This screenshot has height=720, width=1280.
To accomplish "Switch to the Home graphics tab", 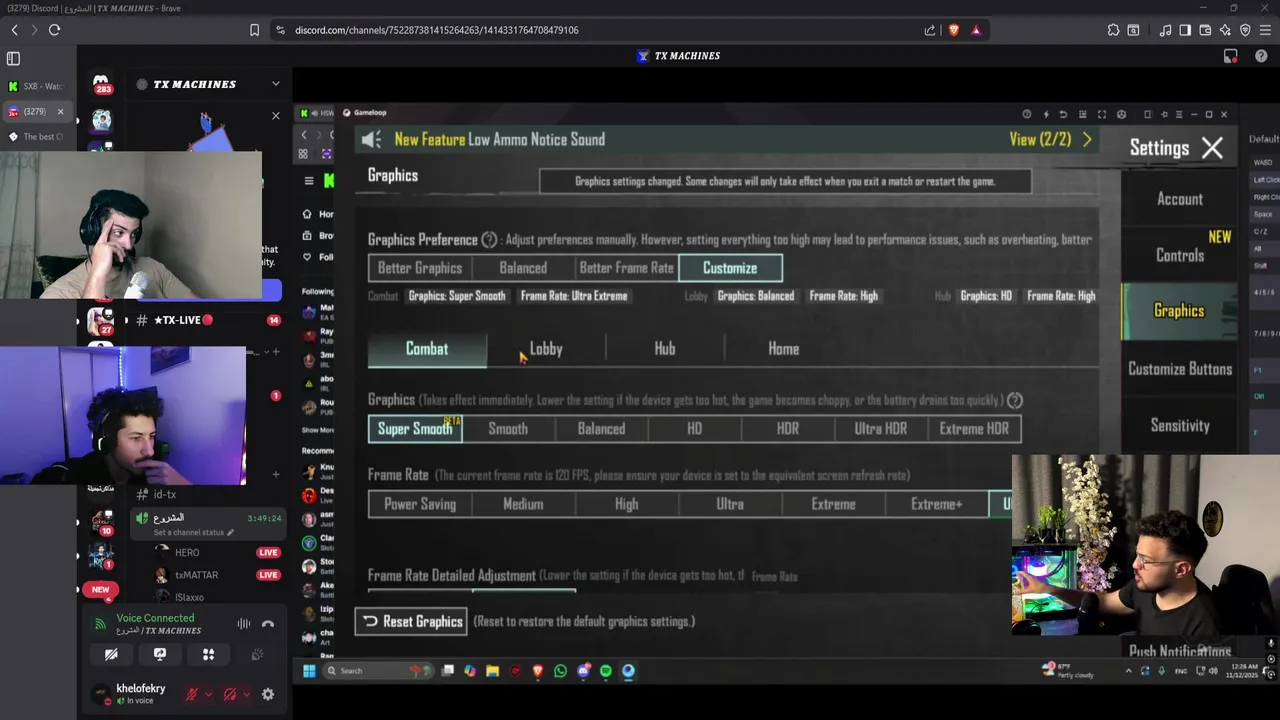I will click(783, 349).
